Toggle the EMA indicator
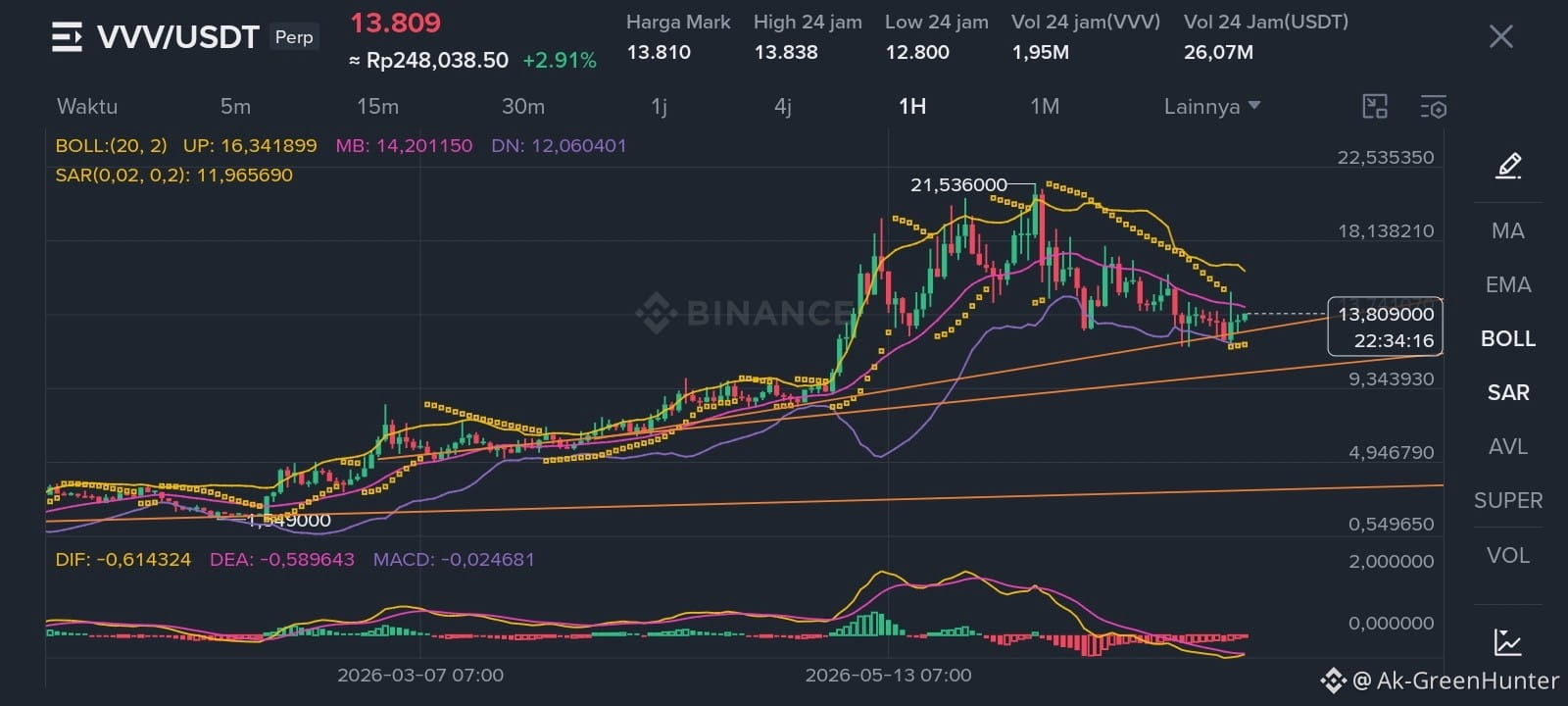 click(1507, 284)
